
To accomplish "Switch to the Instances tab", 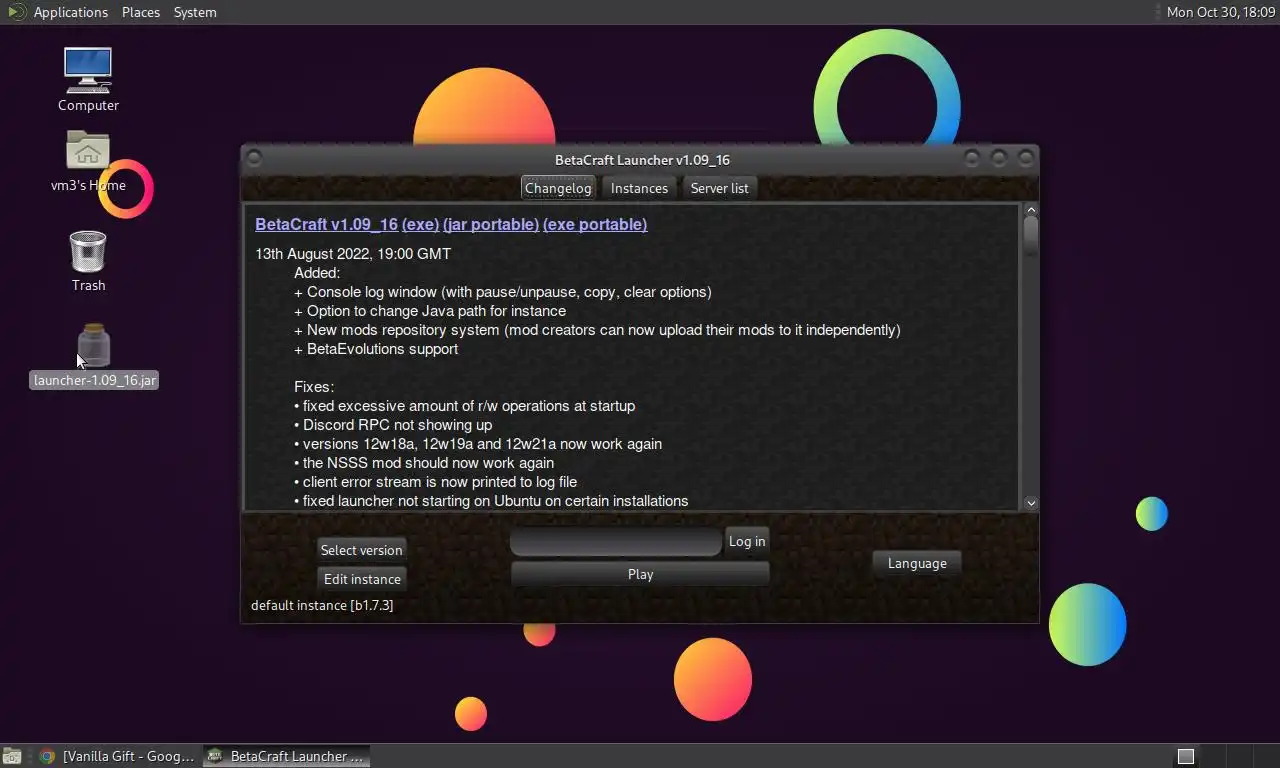I will [x=639, y=188].
